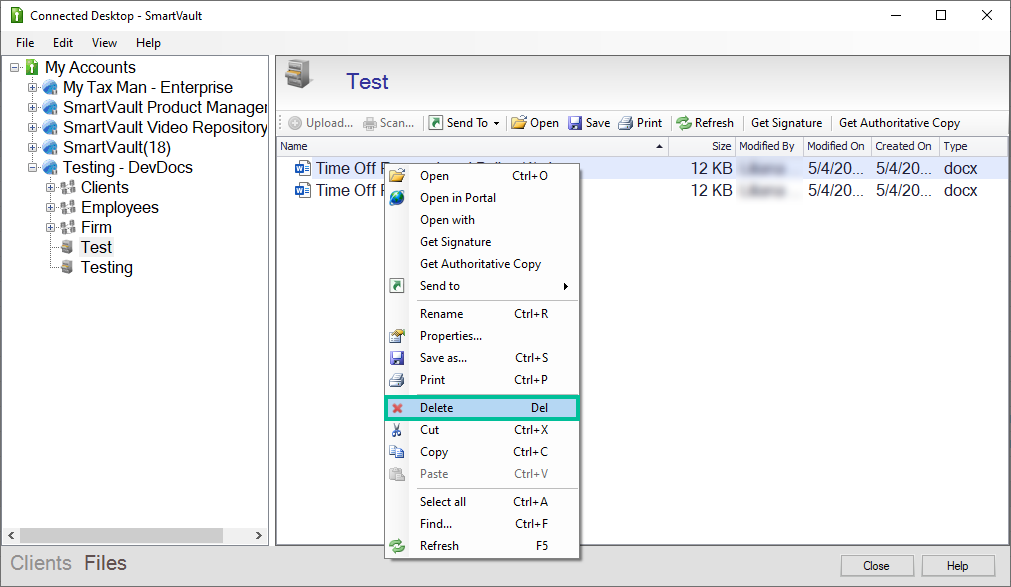Click the Help button at bottom

click(957, 566)
